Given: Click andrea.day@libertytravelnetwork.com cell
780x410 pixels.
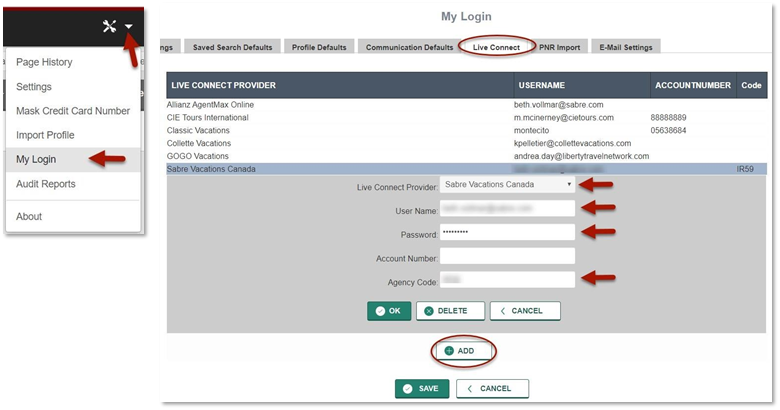Looking at the screenshot, I should click(581, 156).
